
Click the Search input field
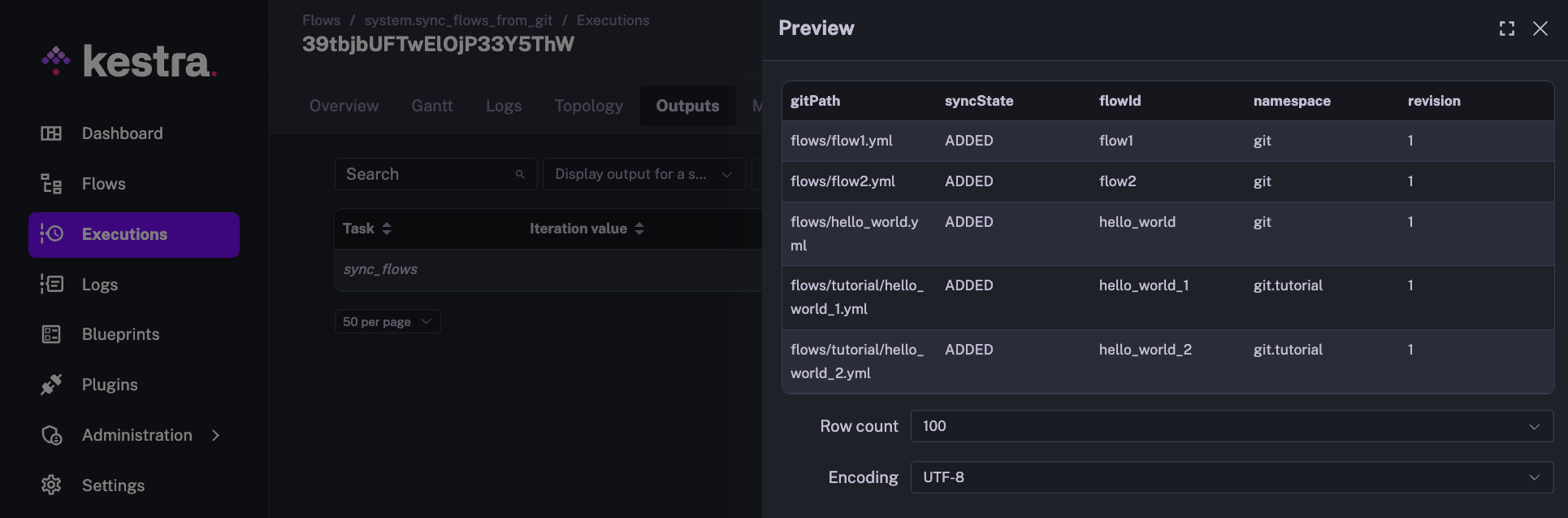click(427, 174)
